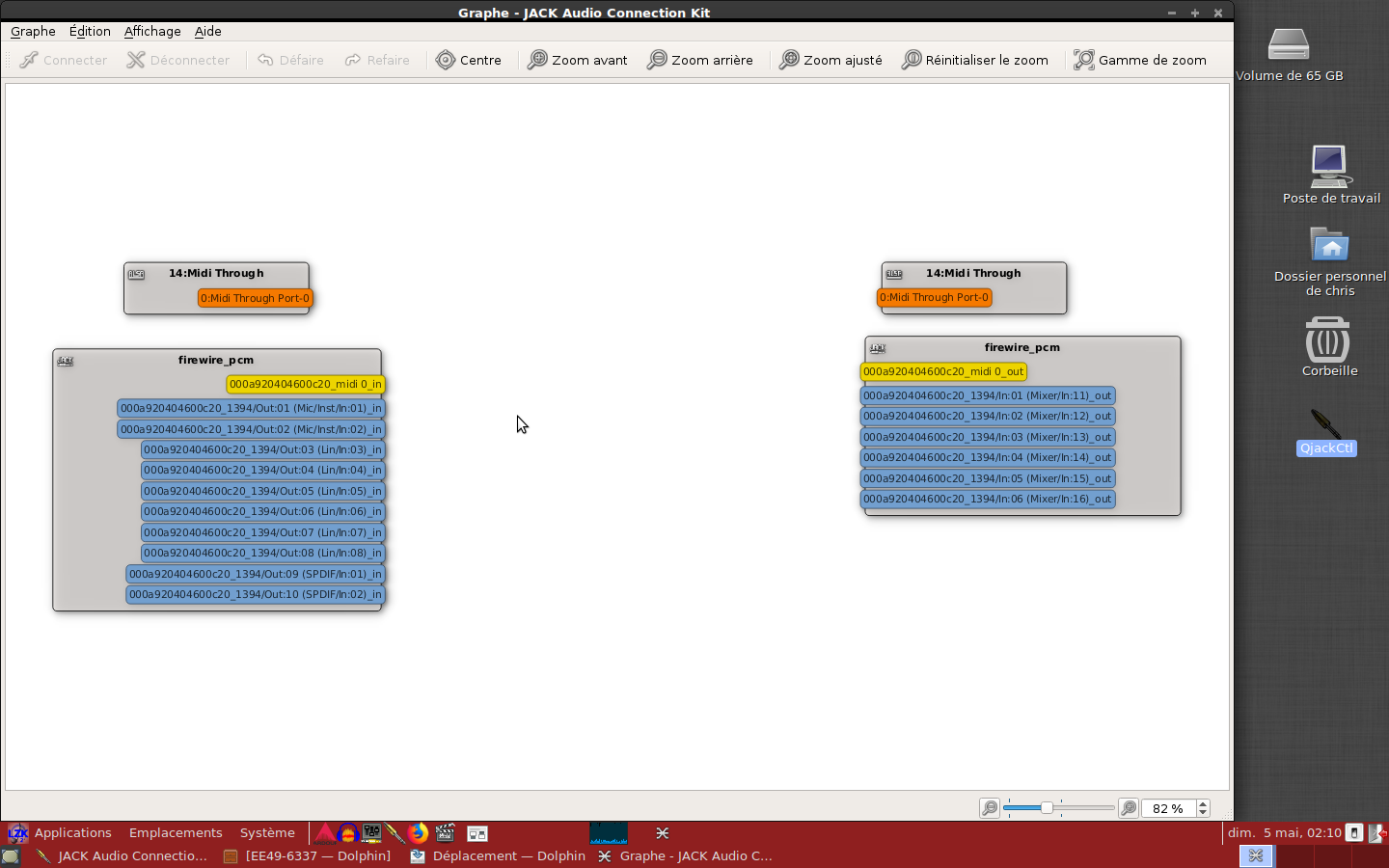Screen dimensions: 1389x868
Task: Click the Déconnecter toolbar button
Action: point(178,60)
